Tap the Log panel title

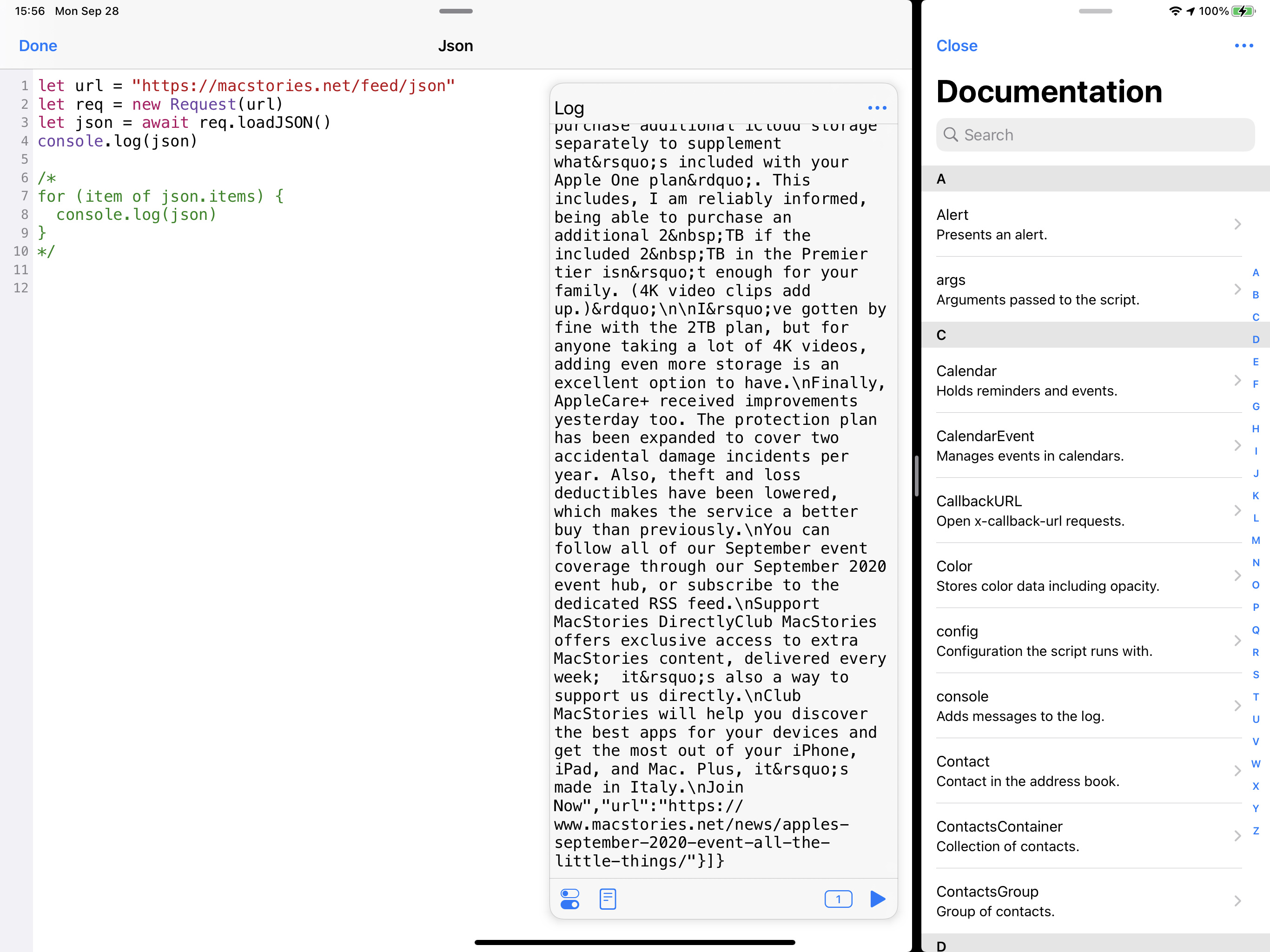(x=569, y=108)
